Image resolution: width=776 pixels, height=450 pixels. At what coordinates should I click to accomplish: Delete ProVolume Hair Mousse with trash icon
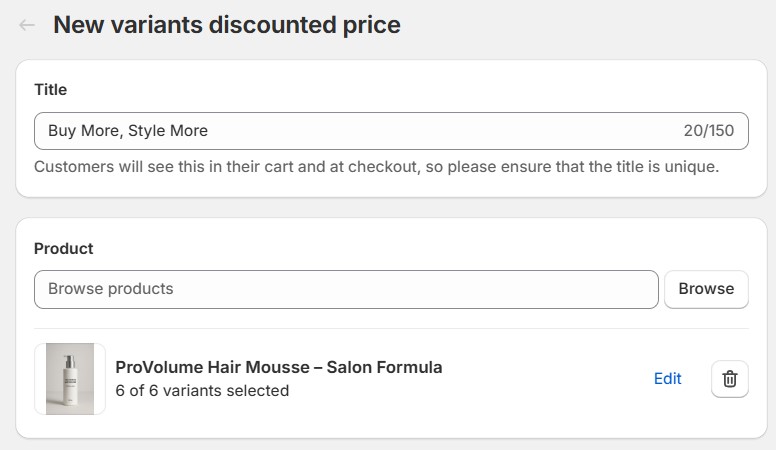(x=729, y=379)
